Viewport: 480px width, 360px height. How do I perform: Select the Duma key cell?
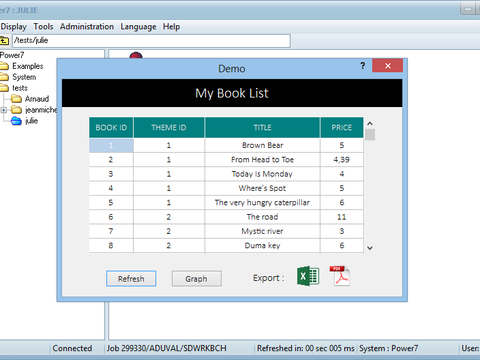point(262,246)
